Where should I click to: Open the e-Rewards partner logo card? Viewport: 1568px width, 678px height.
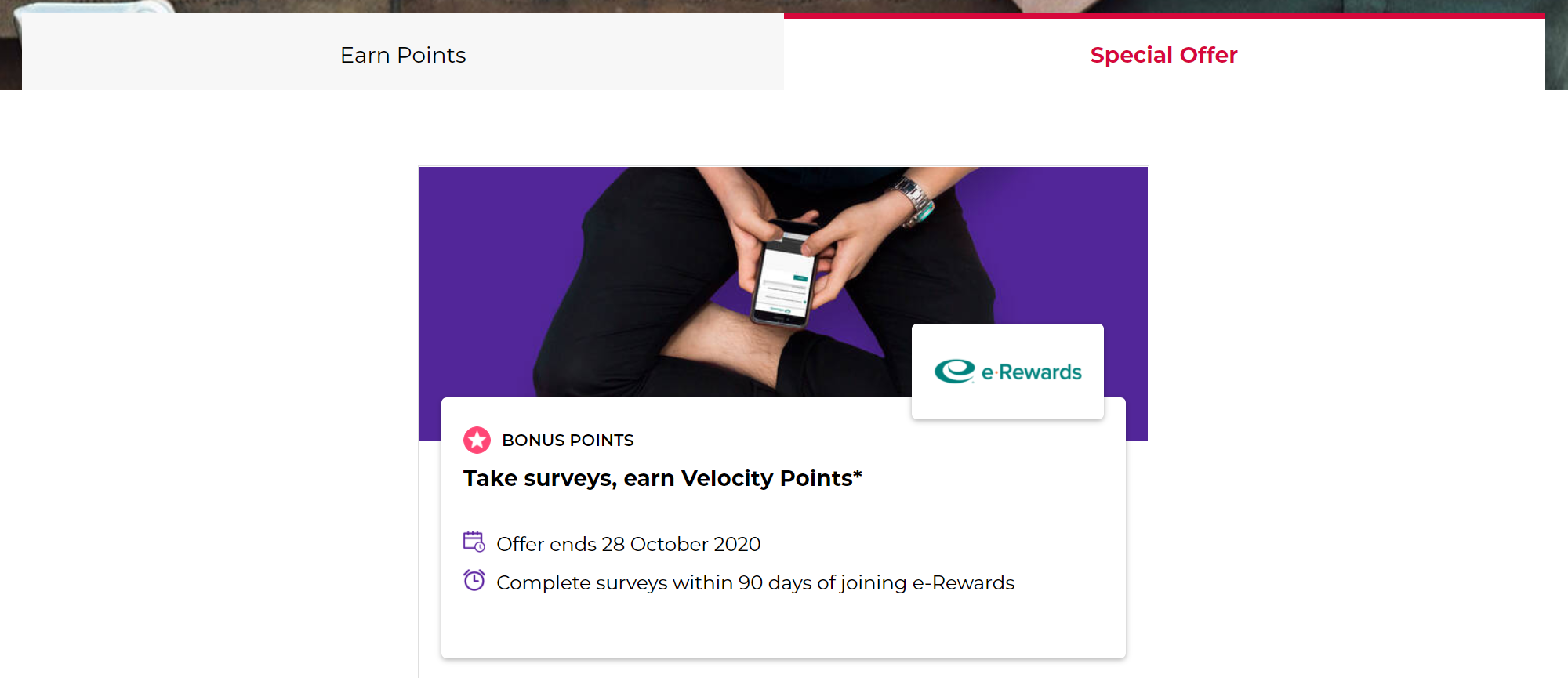click(x=1007, y=372)
